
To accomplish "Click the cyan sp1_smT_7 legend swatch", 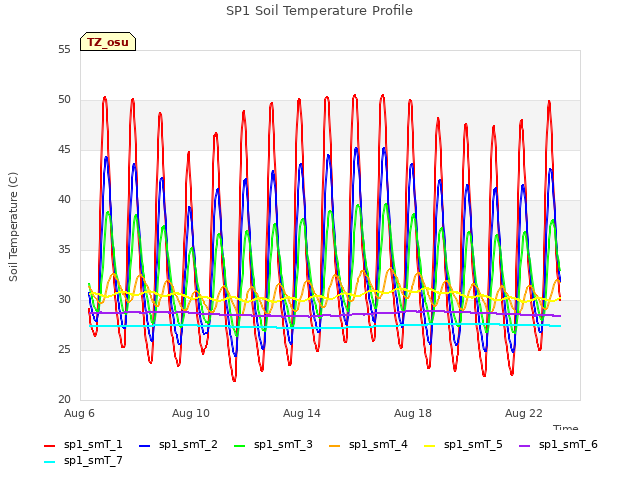I will pos(49,462).
